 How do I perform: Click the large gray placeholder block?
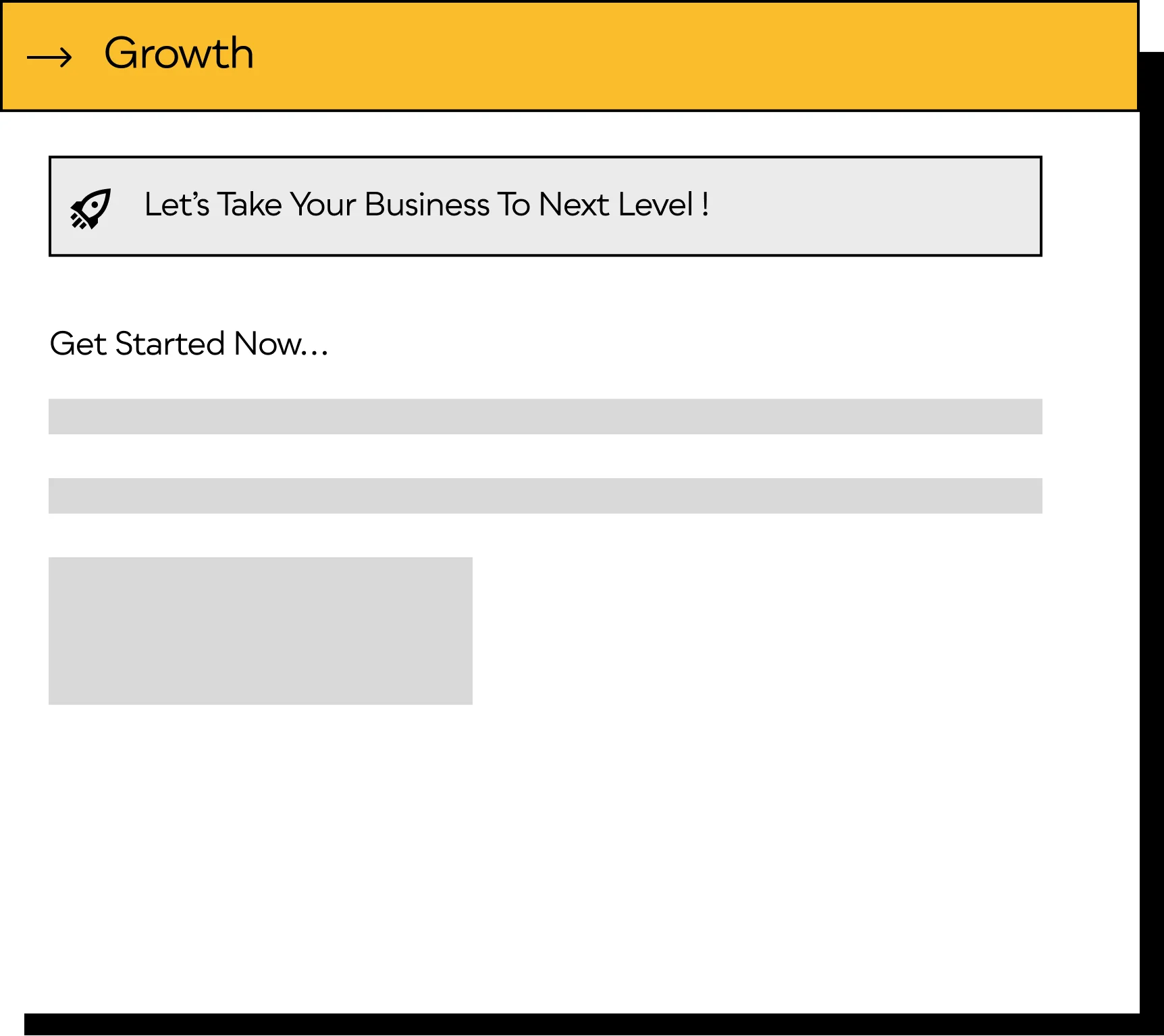coord(260,631)
